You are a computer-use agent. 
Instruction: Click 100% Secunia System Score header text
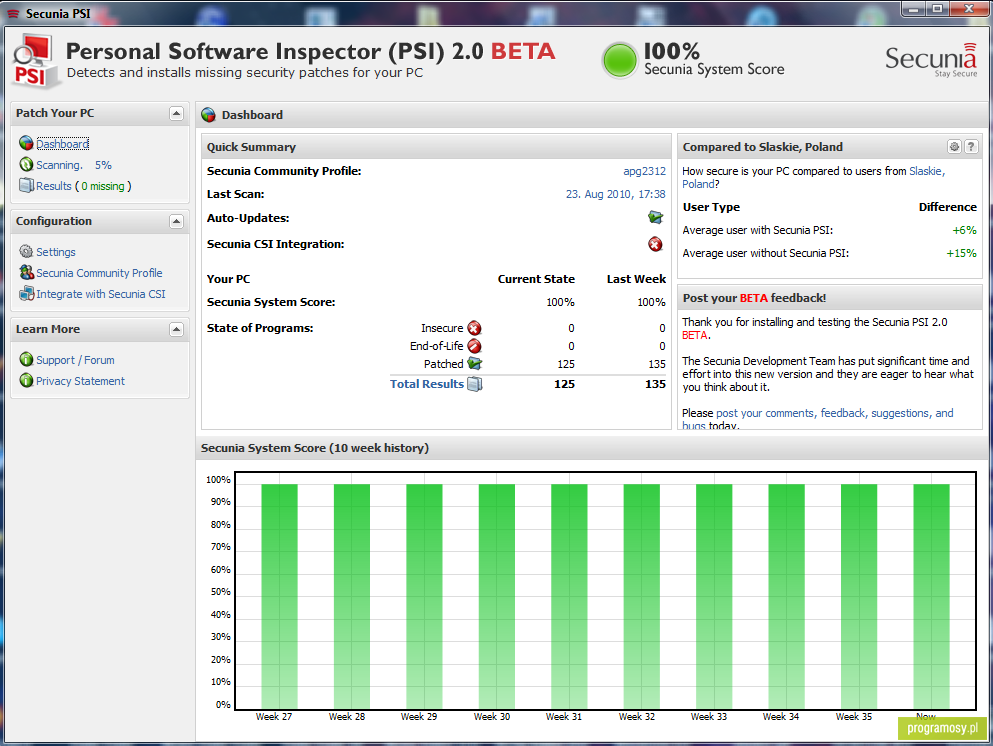(x=671, y=51)
